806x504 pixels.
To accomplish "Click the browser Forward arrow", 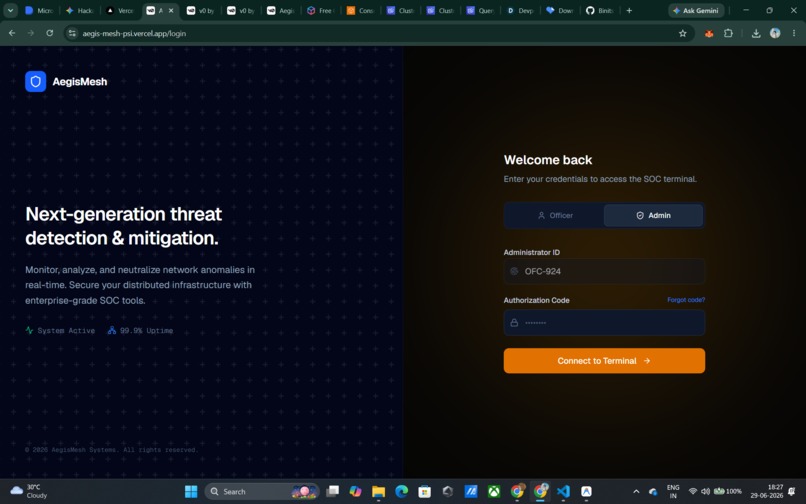I will pos(31,33).
